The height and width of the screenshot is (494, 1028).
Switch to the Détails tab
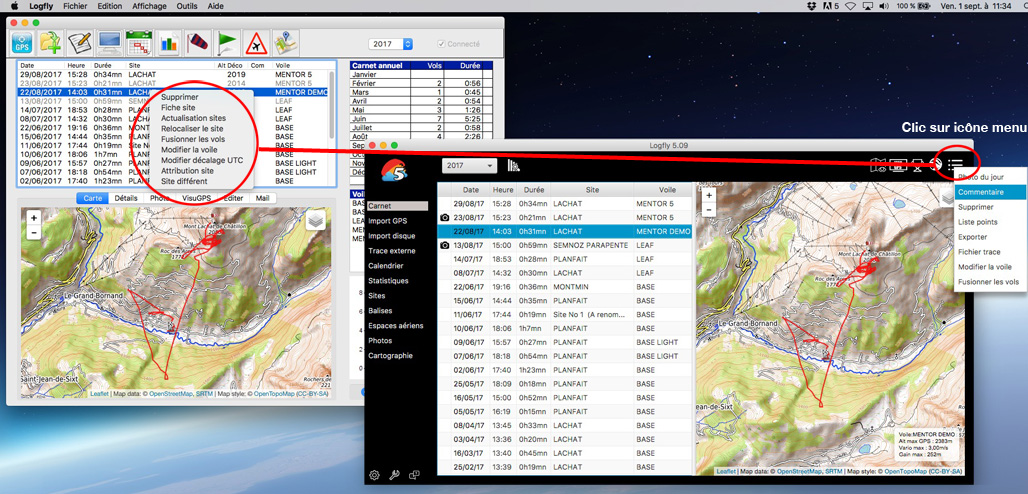pyautogui.click(x=126, y=198)
